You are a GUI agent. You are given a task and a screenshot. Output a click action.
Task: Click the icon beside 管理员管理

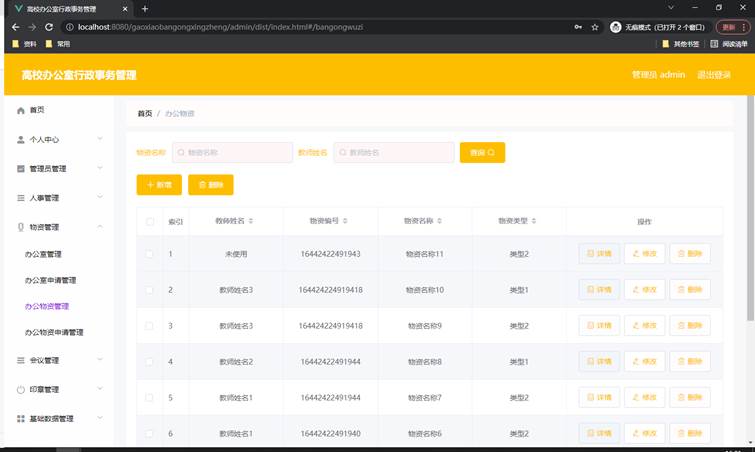coord(21,168)
